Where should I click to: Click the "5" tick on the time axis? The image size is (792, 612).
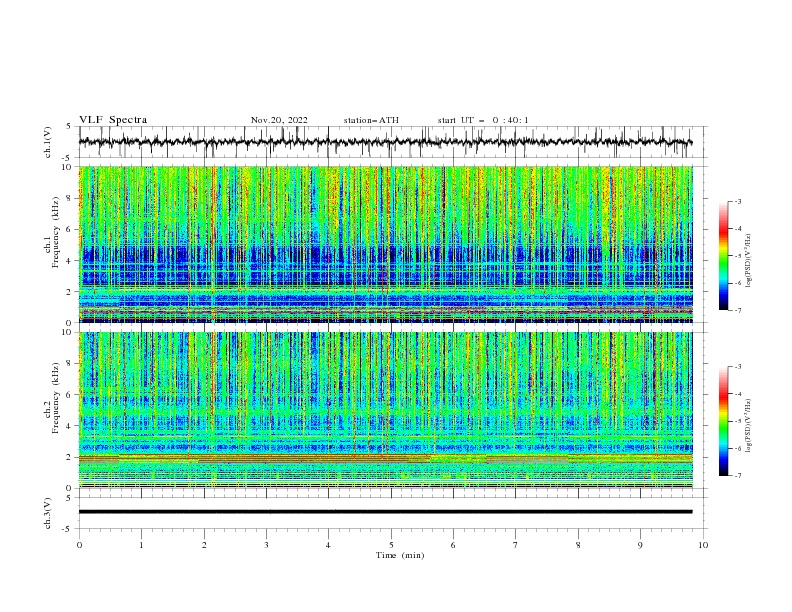tap(391, 545)
